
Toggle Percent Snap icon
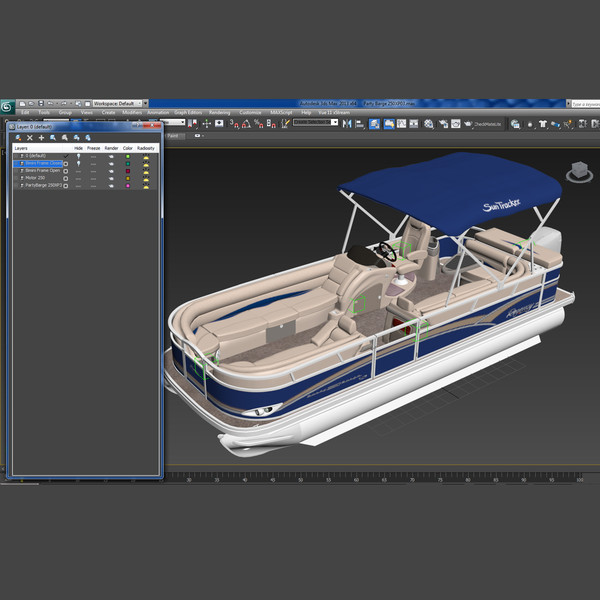(x=258, y=123)
